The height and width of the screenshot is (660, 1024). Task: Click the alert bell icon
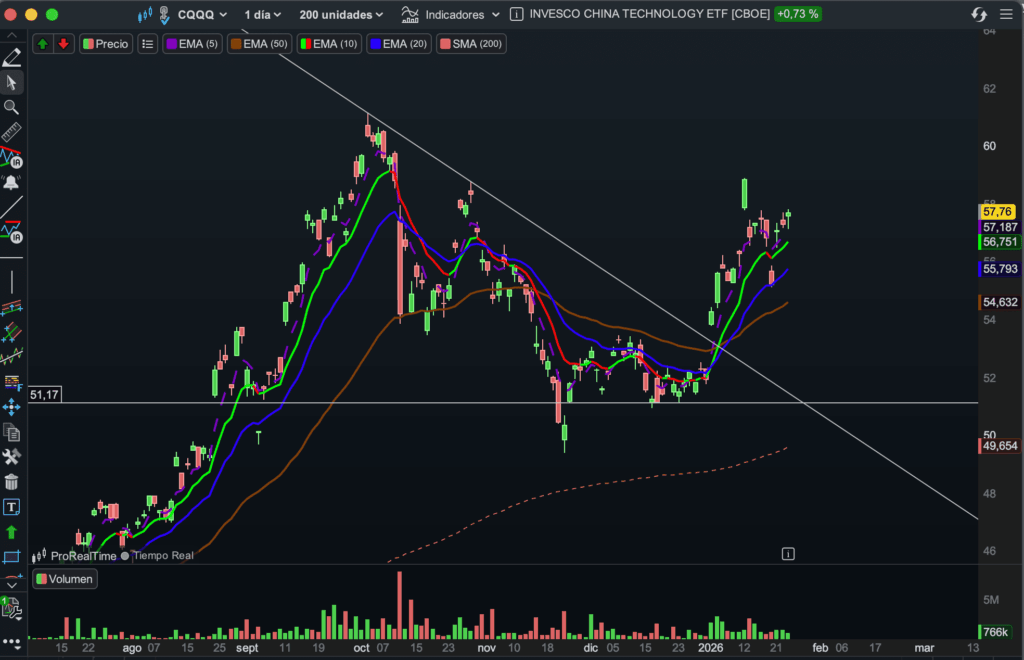(11, 182)
